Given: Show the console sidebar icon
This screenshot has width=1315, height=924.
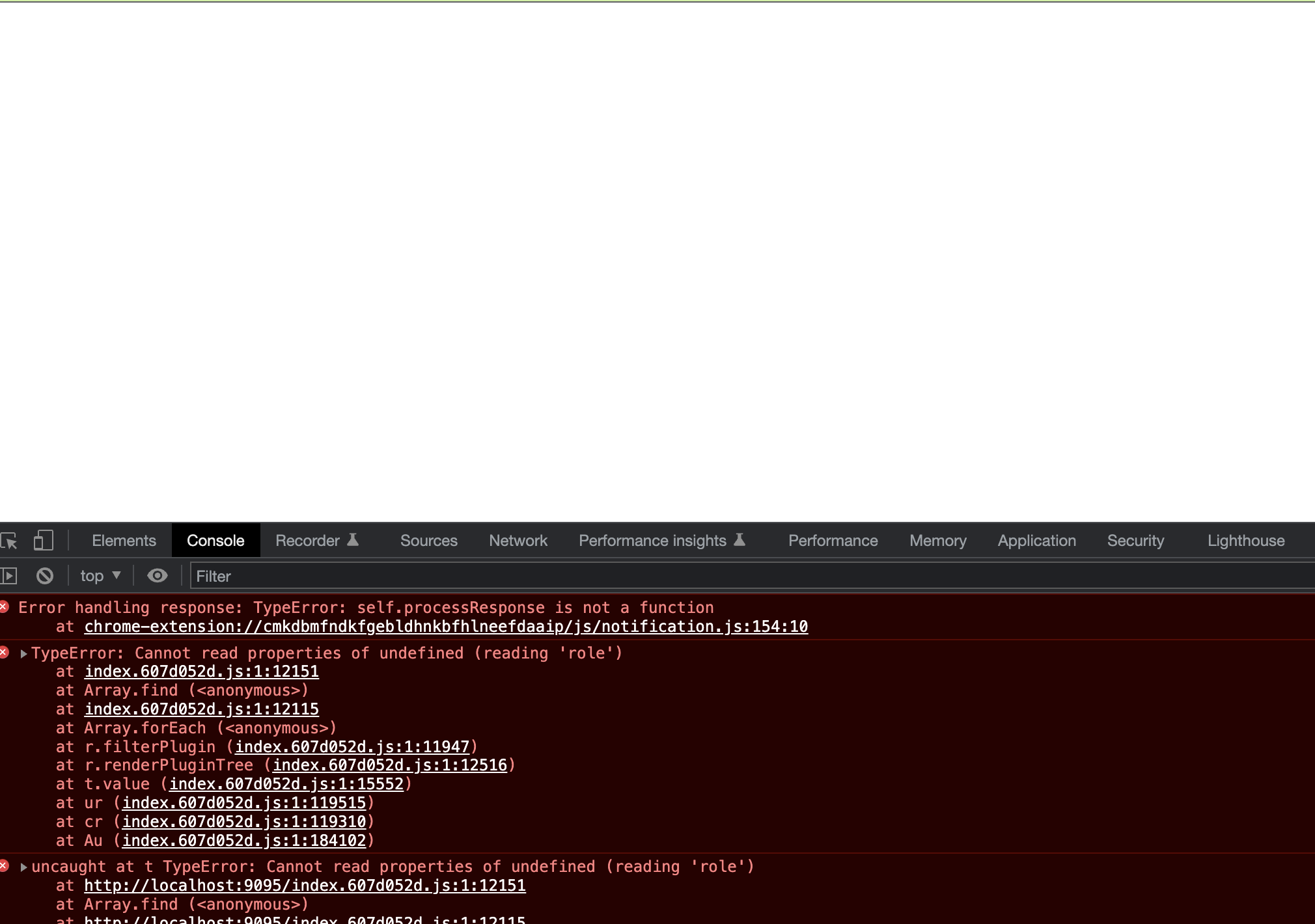Looking at the screenshot, I should click(x=8, y=576).
